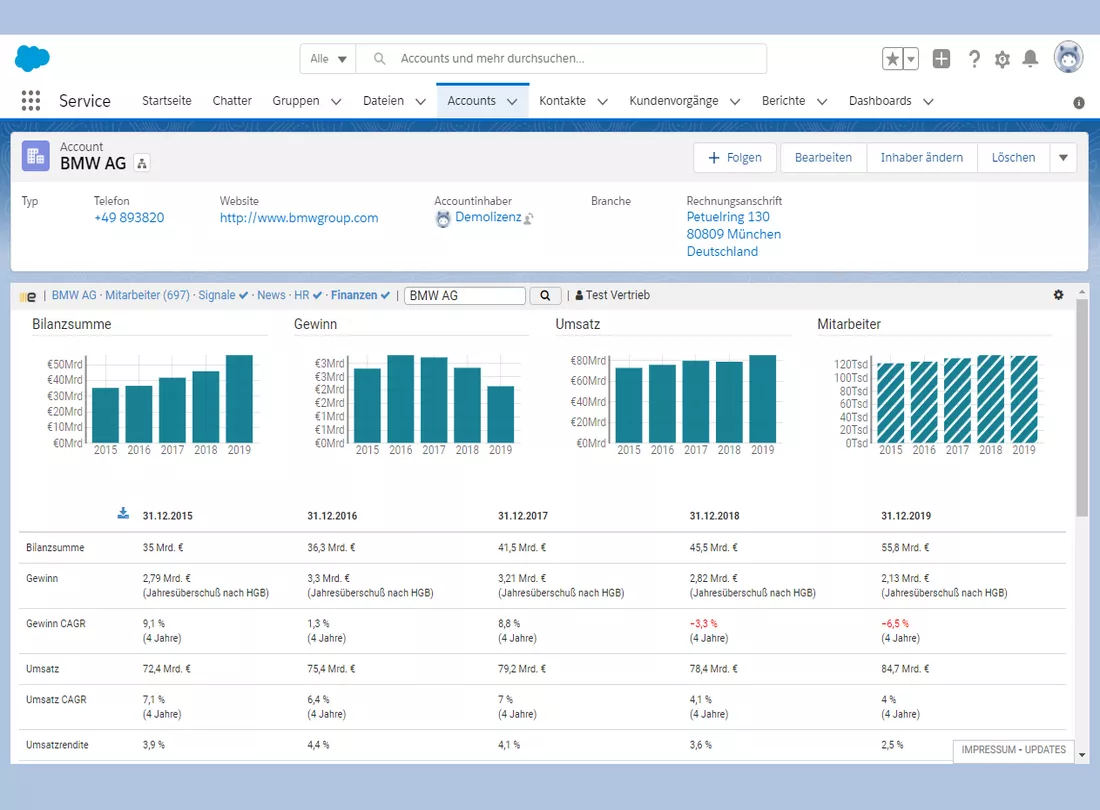Screen dimensions: 1100x810
Task: View the BMW AG account hierarchy icon
Action: pos(142,163)
